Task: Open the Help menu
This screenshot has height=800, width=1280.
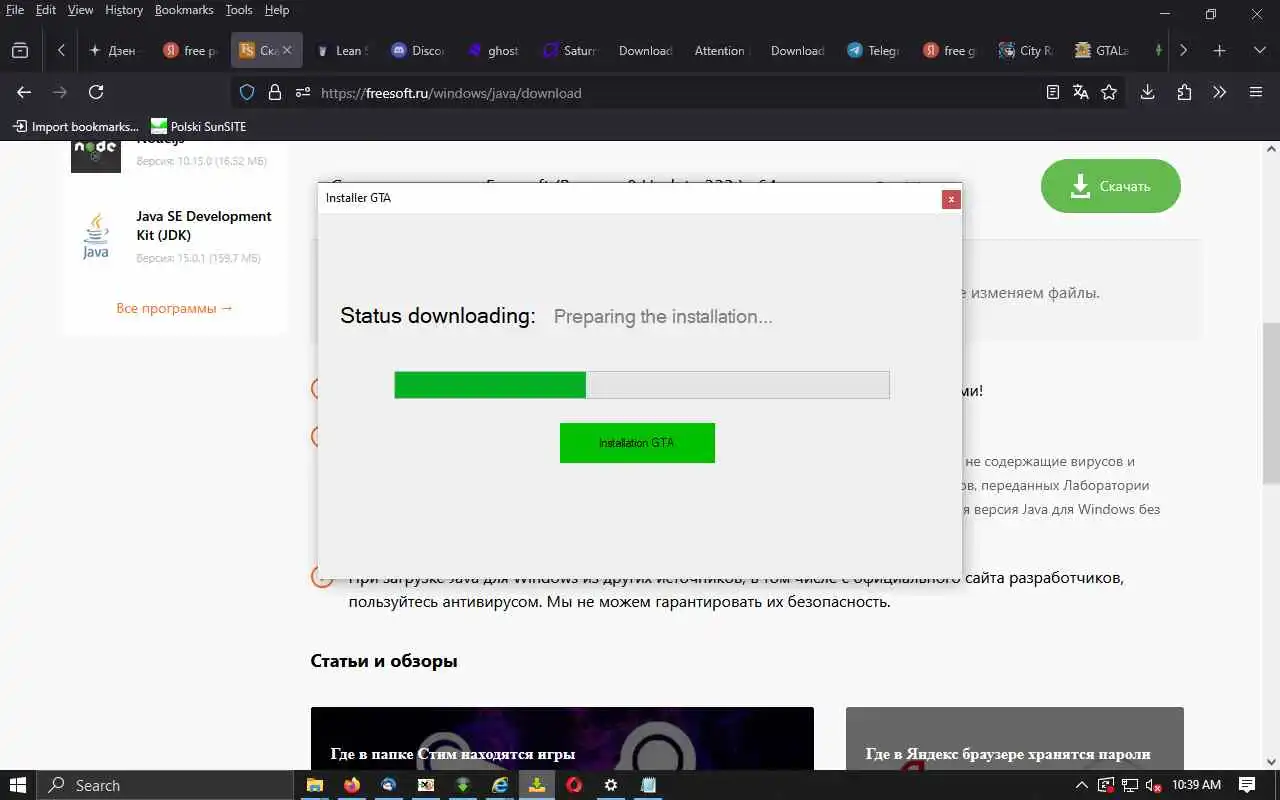Action: point(277,10)
